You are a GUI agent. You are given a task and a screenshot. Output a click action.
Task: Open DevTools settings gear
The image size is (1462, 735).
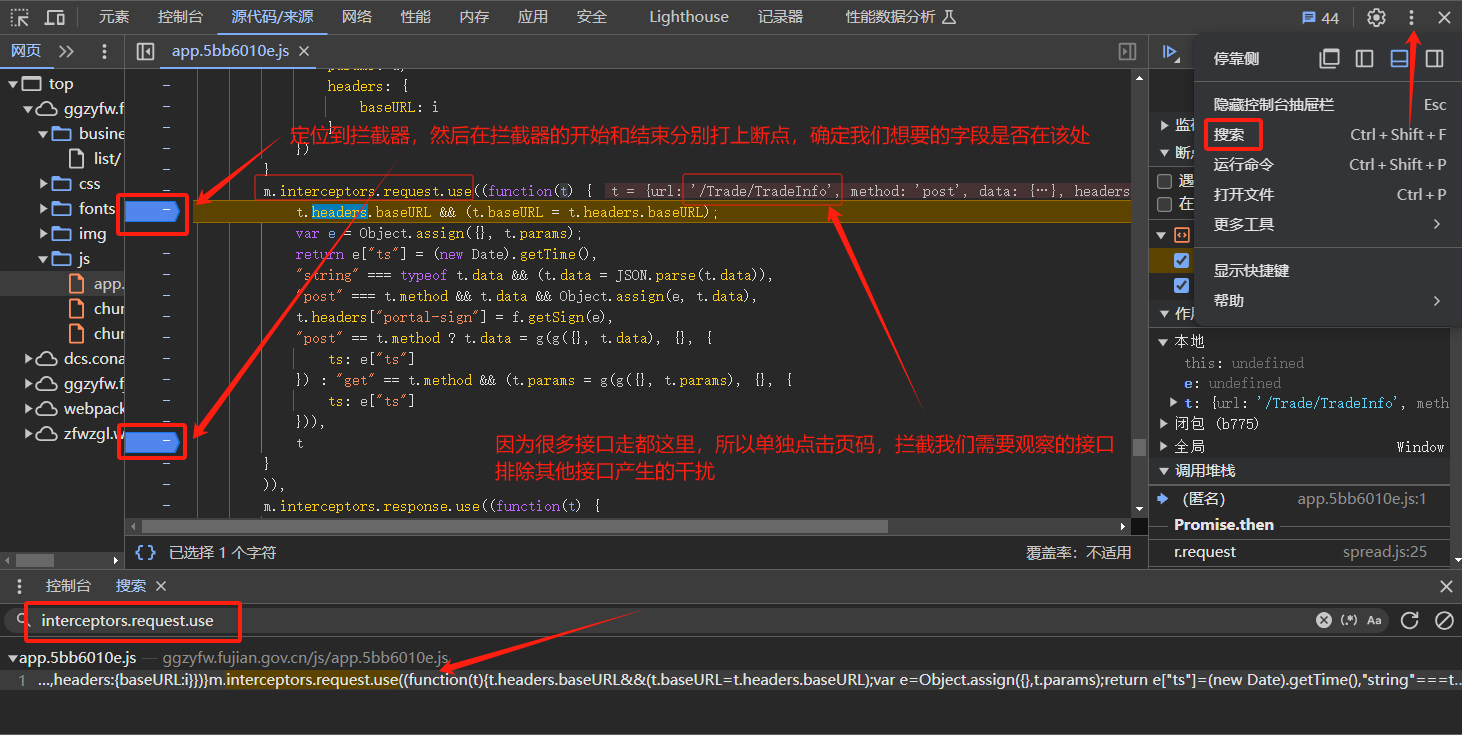pyautogui.click(x=1377, y=17)
